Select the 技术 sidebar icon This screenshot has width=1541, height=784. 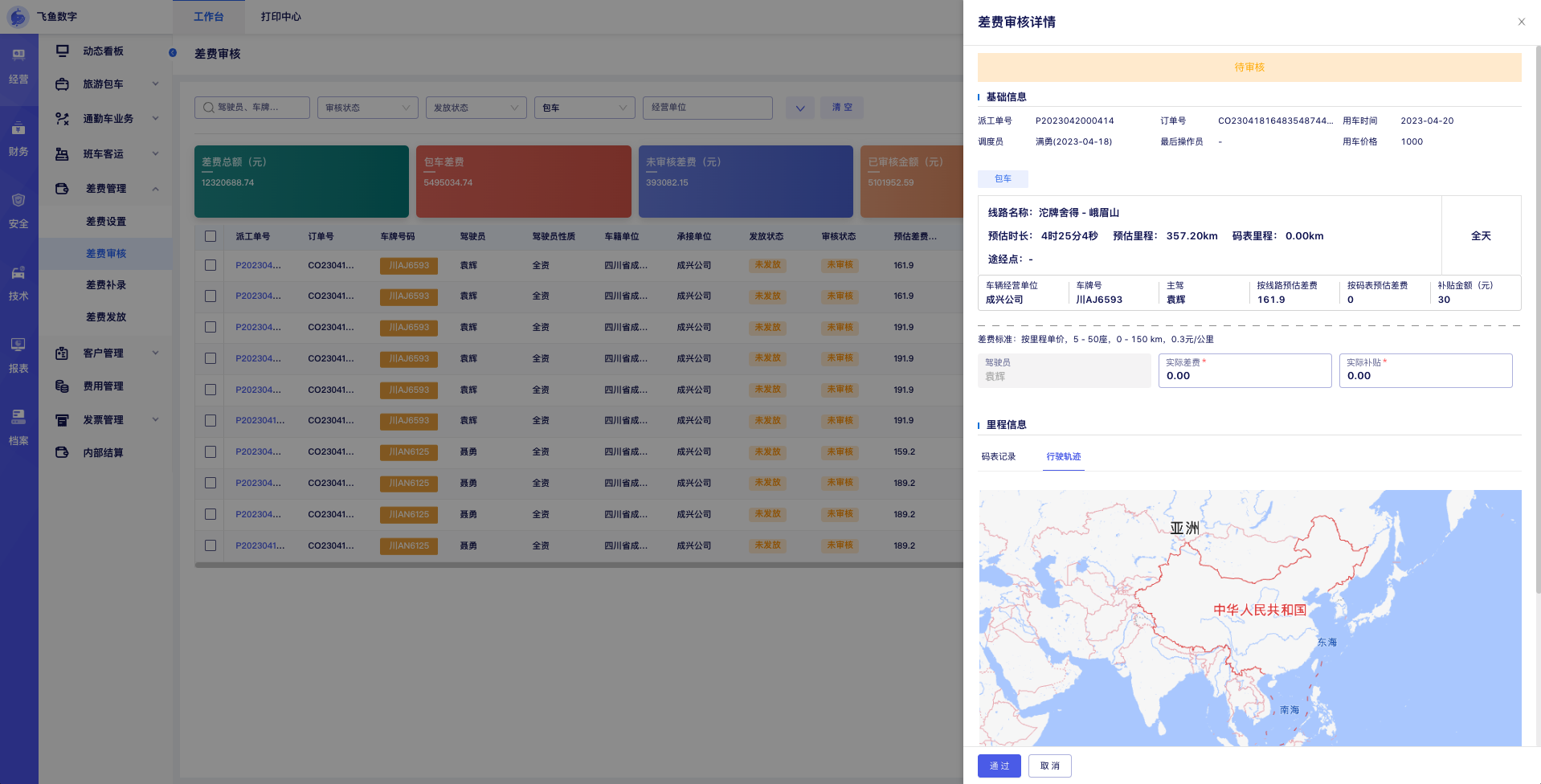(x=18, y=273)
